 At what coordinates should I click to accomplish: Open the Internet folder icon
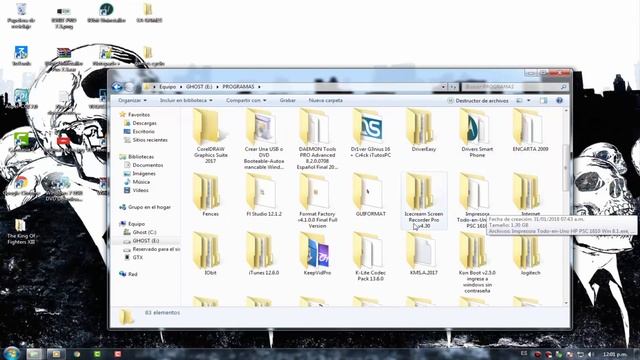coord(527,191)
